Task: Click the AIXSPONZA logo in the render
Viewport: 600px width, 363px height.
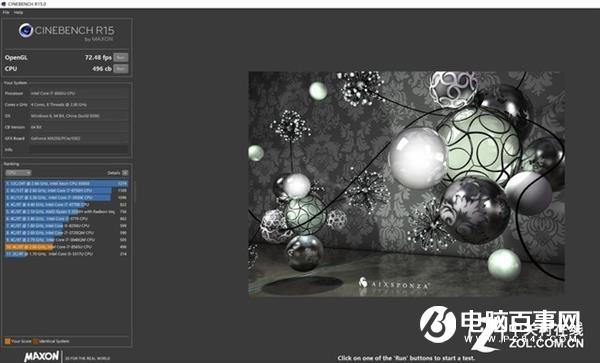Action: pos(394,284)
